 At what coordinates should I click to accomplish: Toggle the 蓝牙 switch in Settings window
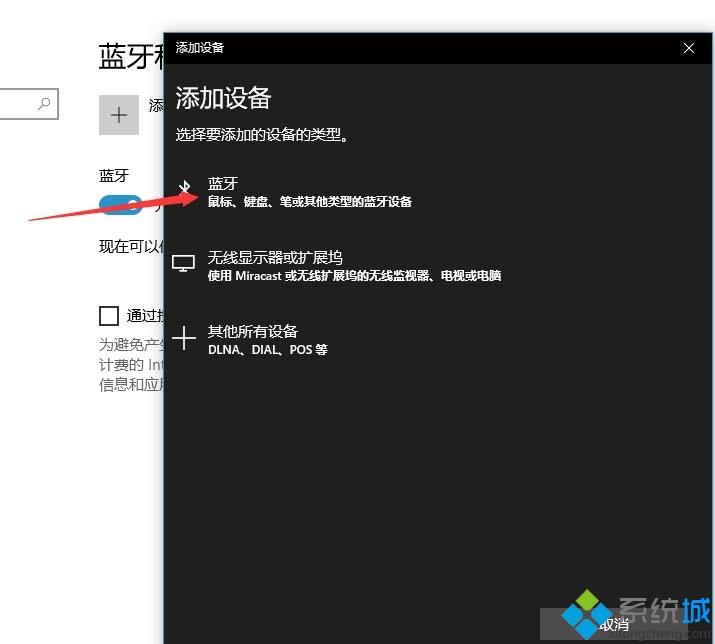(120, 204)
